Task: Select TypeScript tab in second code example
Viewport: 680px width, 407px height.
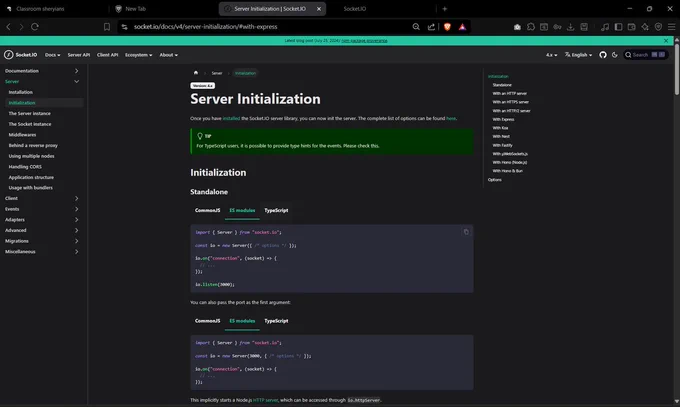Action: pyautogui.click(x=276, y=321)
